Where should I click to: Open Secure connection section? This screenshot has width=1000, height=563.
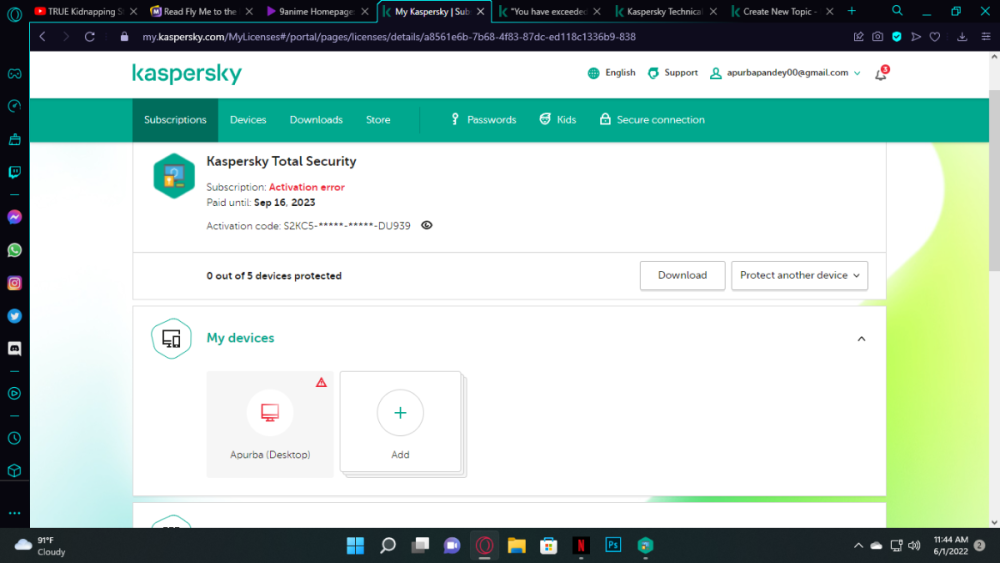pos(652,119)
